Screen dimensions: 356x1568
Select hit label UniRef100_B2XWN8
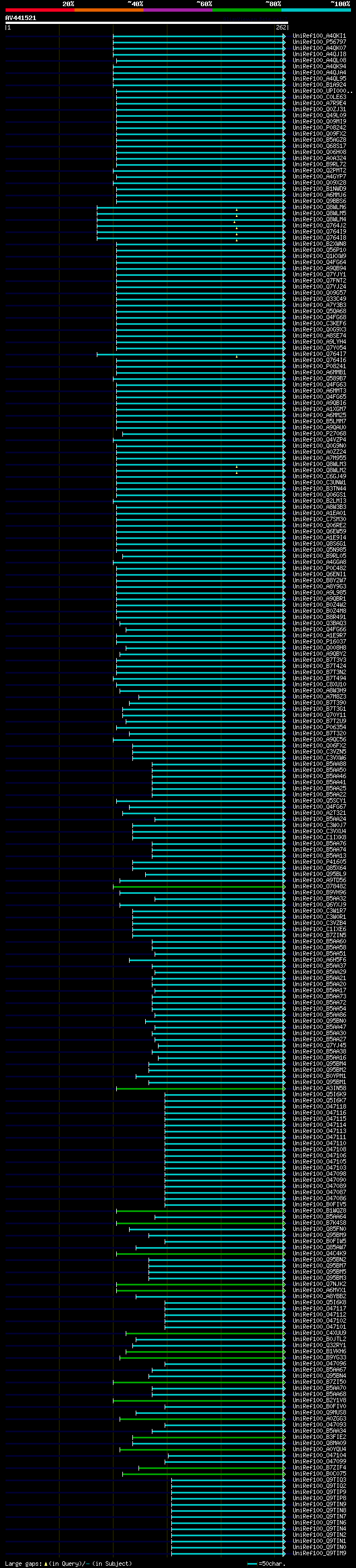point(319,244)
